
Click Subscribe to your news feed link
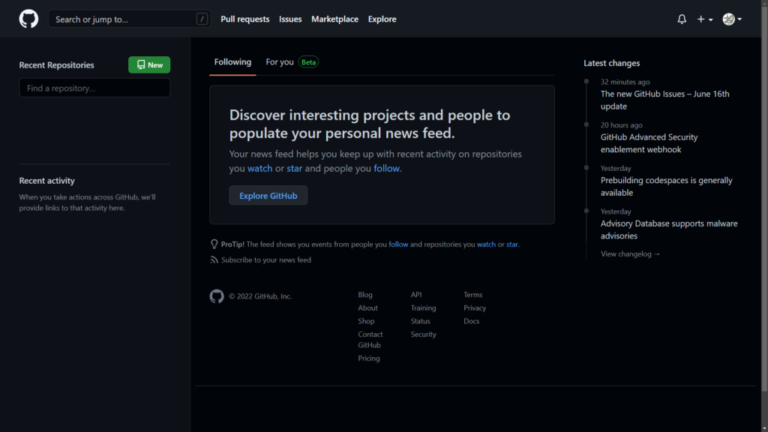266,260
